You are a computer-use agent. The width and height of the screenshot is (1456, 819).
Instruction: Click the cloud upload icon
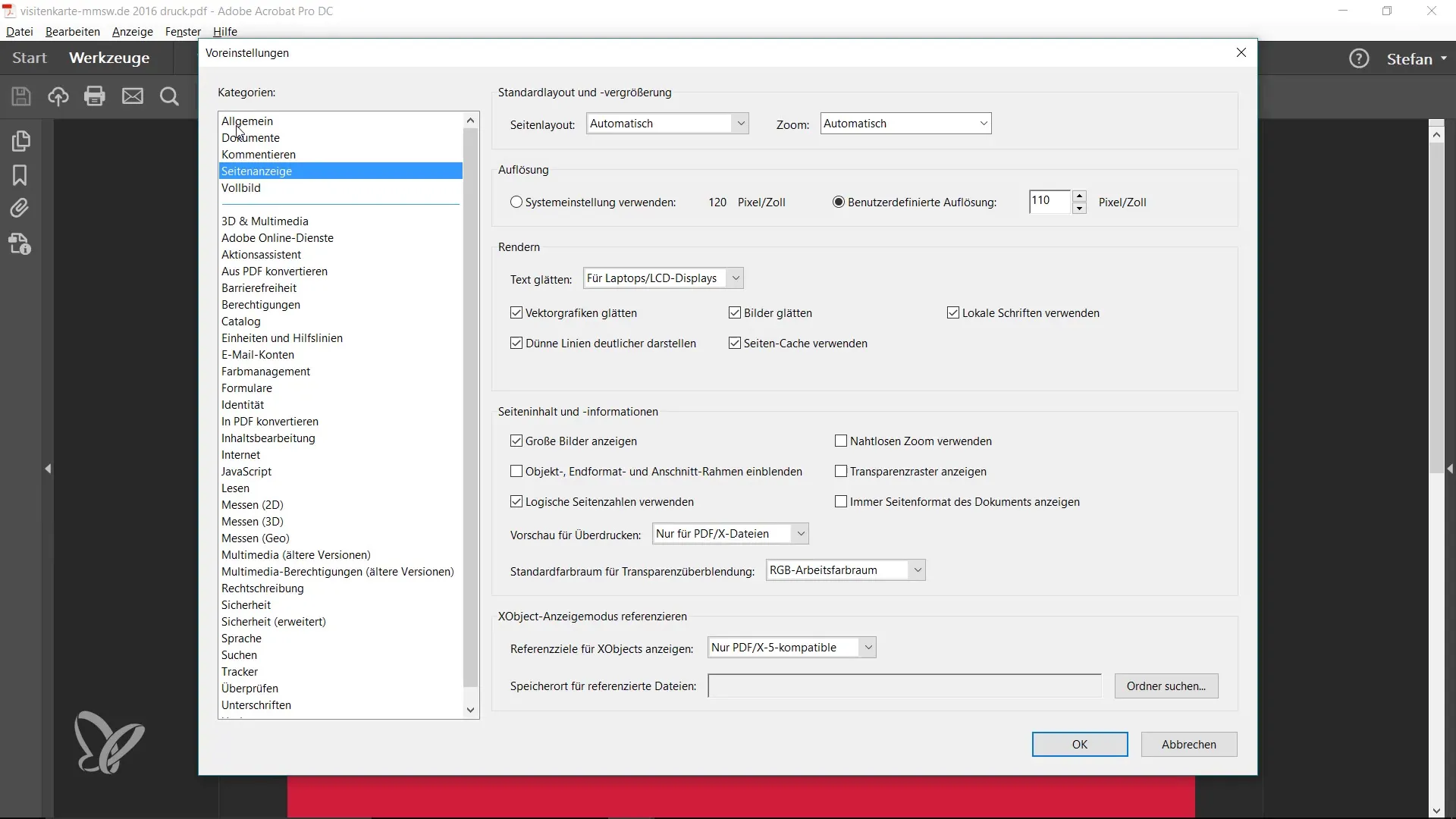[58, 96]
